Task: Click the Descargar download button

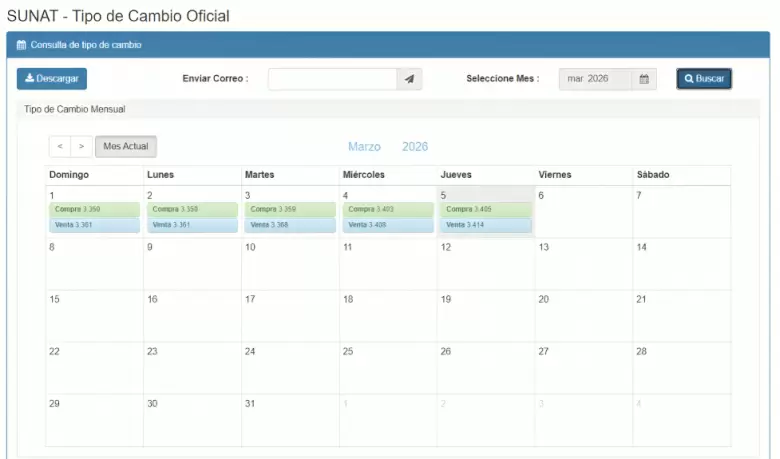Action: [x=51, y=79]
